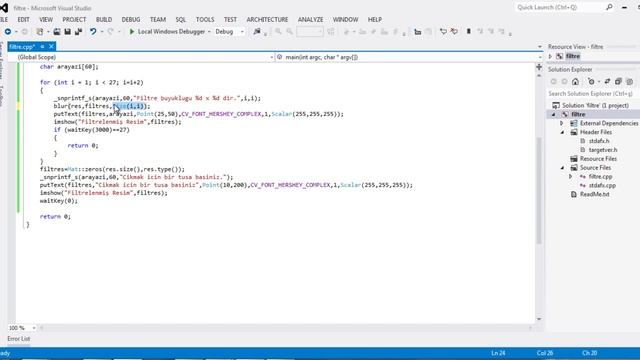640x360 pixels.
Task: Click the bookmark flag toolbar icon
Action: [x=469, y=31]
